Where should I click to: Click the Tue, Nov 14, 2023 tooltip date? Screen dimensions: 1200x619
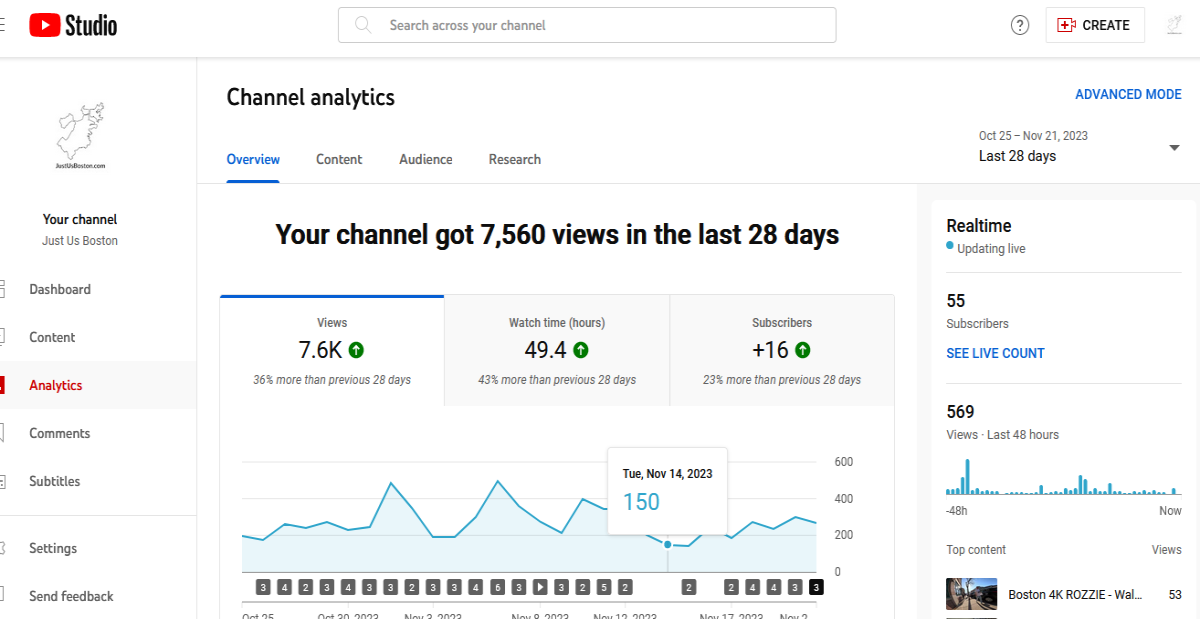(x=668, y=474)
